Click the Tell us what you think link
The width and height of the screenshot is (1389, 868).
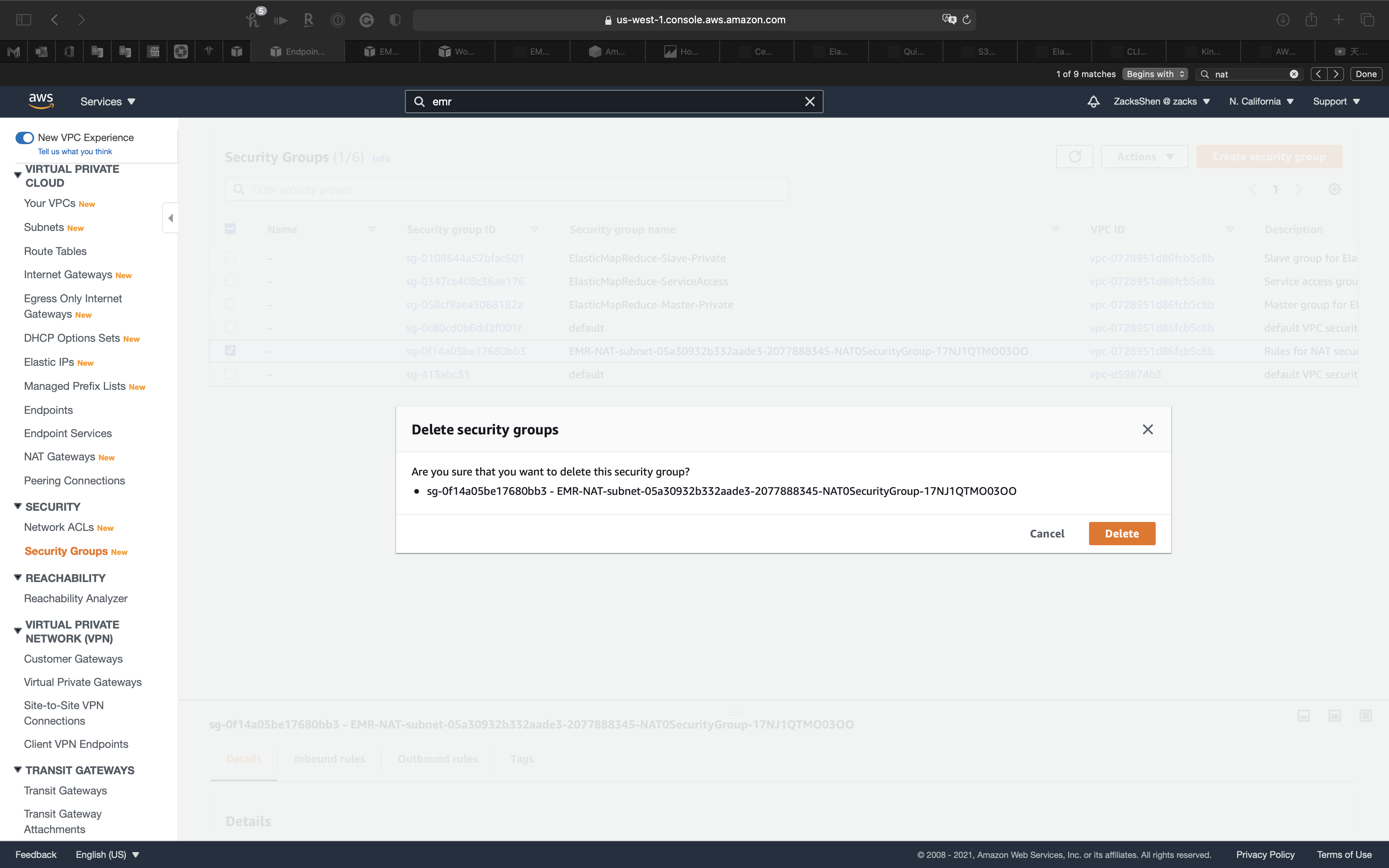(75, 152)
